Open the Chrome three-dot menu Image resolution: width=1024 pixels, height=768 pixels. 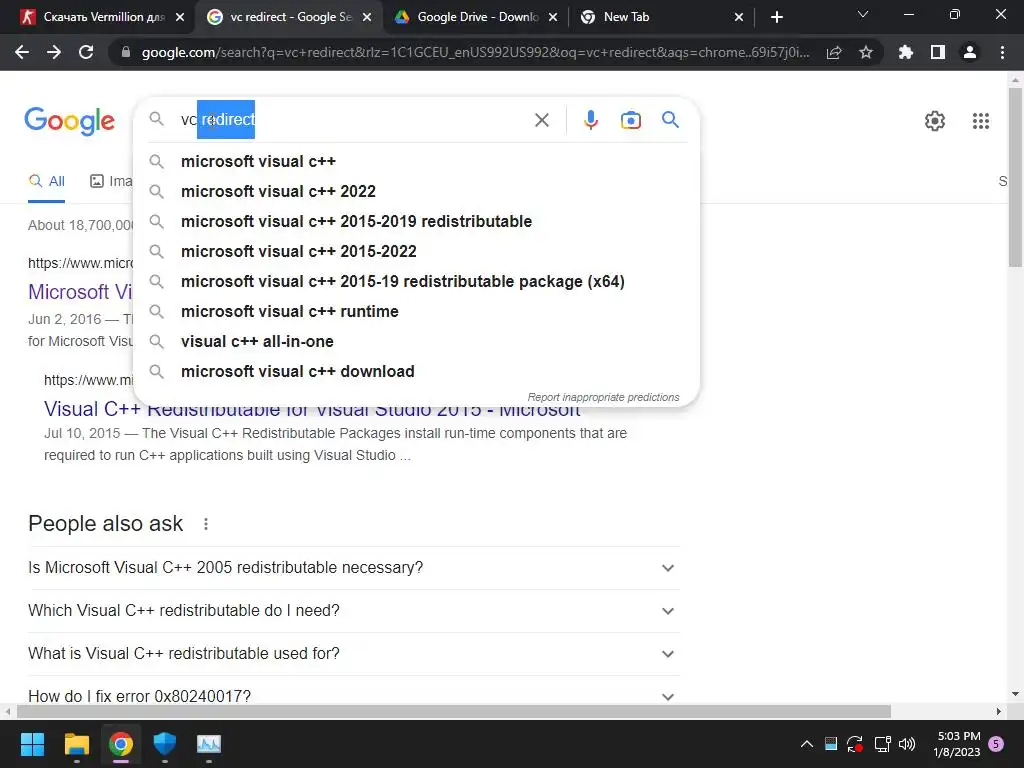point(1002,52)
